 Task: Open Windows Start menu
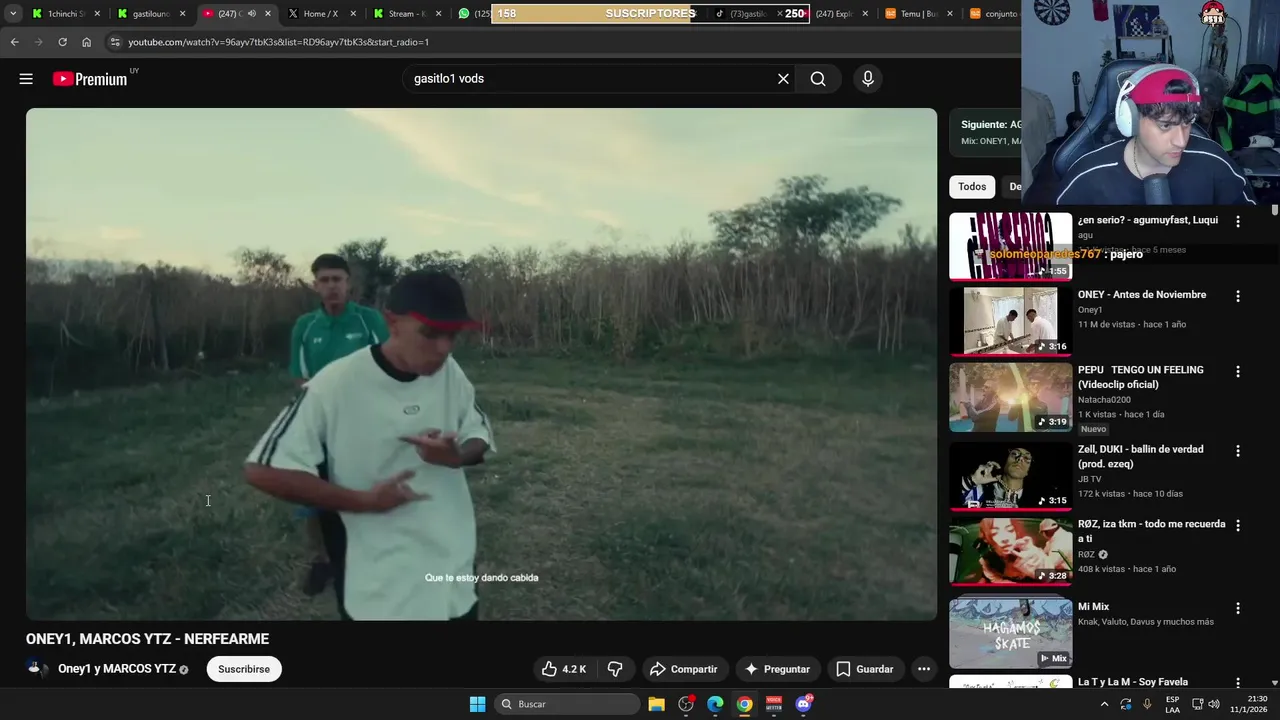(x=477, y=704)
